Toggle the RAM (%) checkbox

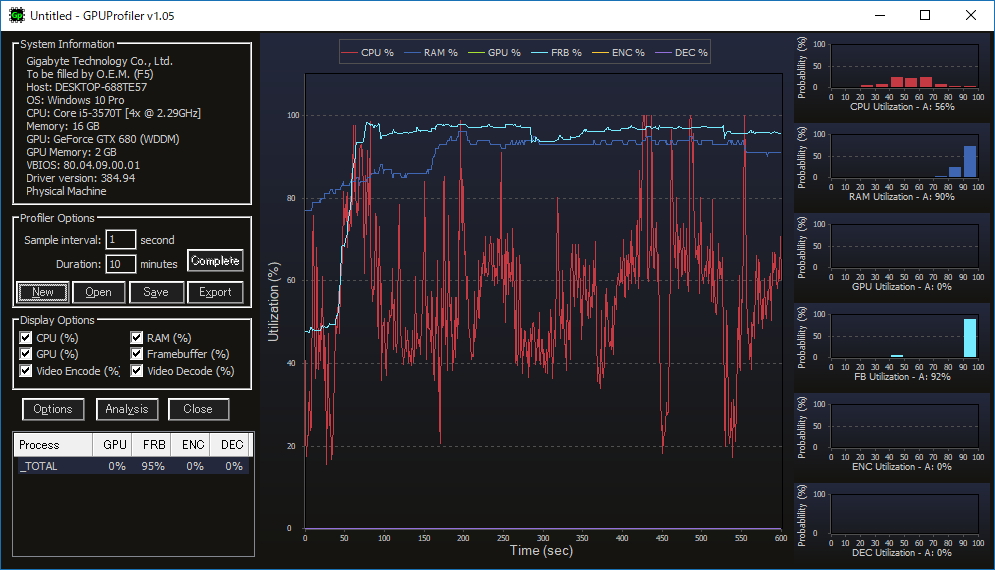136,338
